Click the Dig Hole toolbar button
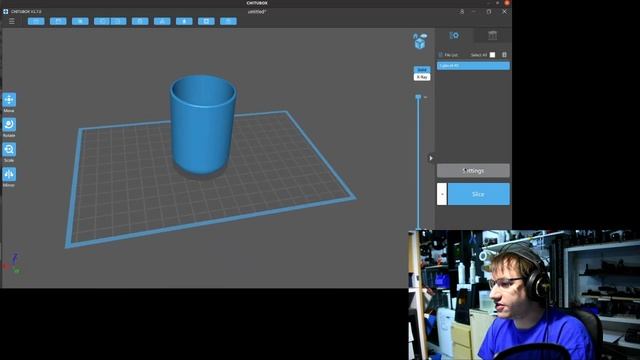The width and height of the screenshot is (640, 360). [206, 21]
